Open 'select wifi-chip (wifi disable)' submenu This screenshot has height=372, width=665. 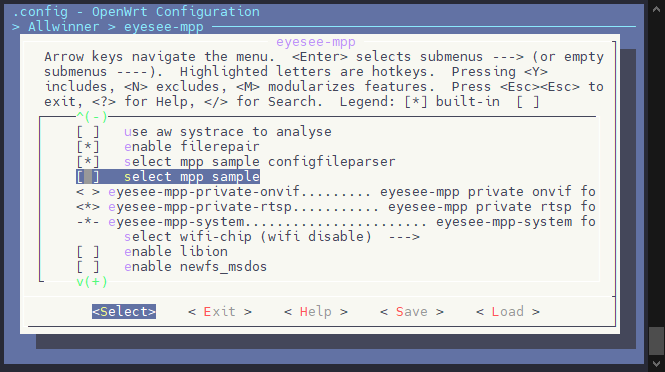click(x=271, y=237)
